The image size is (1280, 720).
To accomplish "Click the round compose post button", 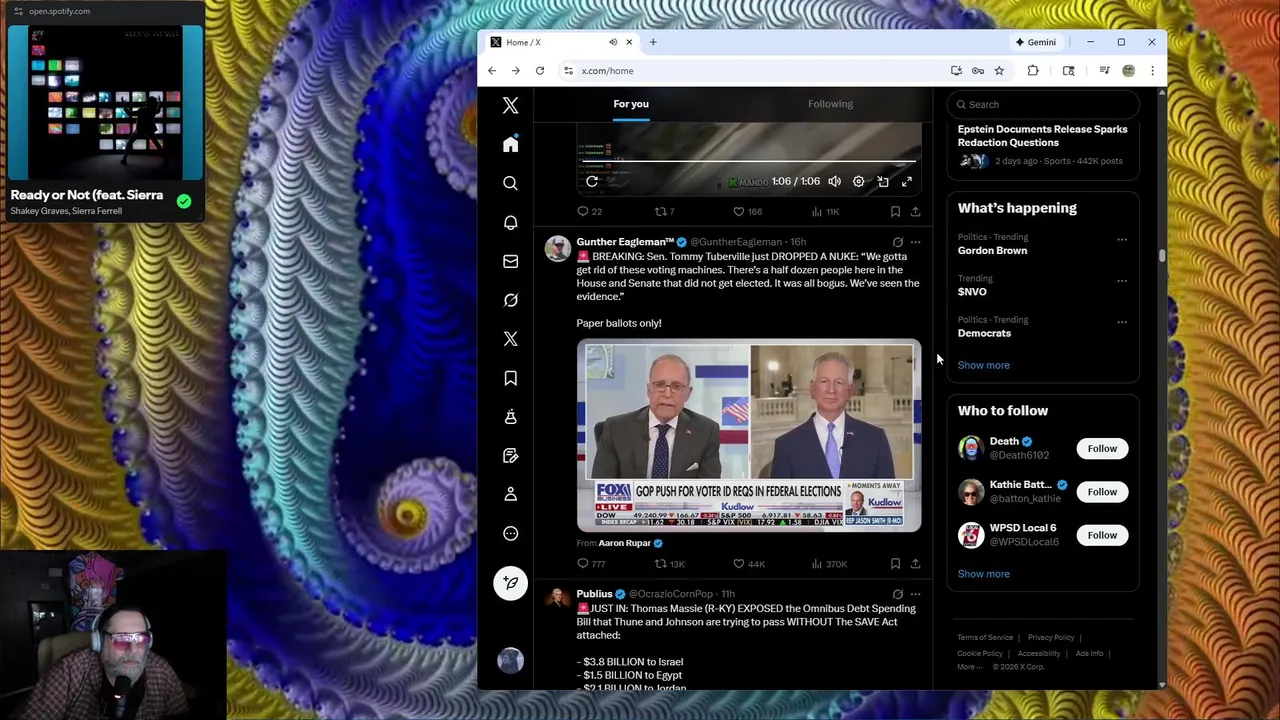I will click(510, 583).
